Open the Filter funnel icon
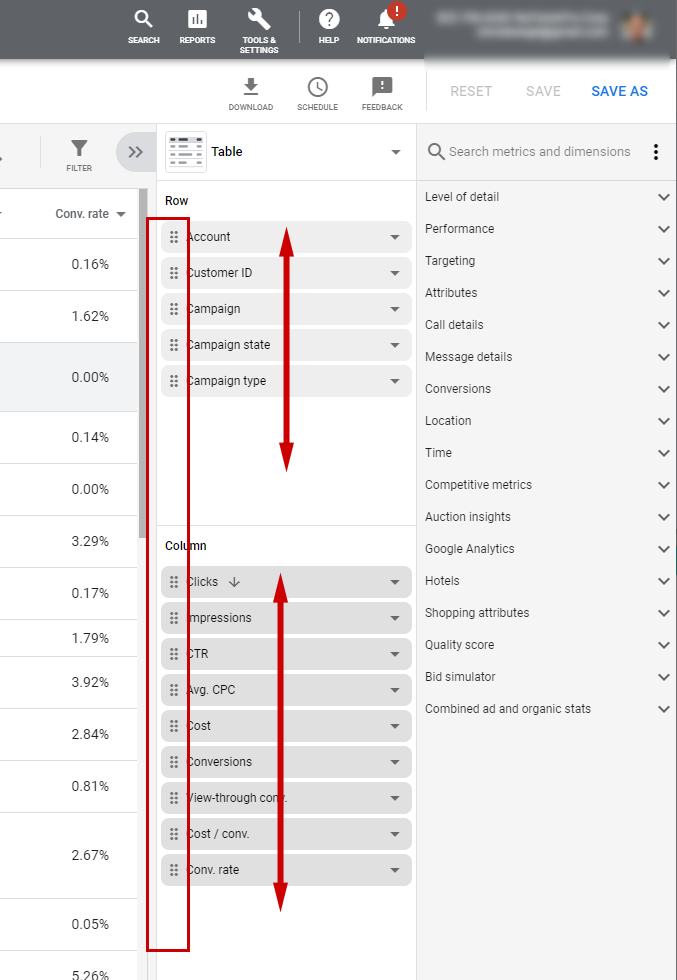The height and width of the screenshot is (980, 677). tap(79, 148)
